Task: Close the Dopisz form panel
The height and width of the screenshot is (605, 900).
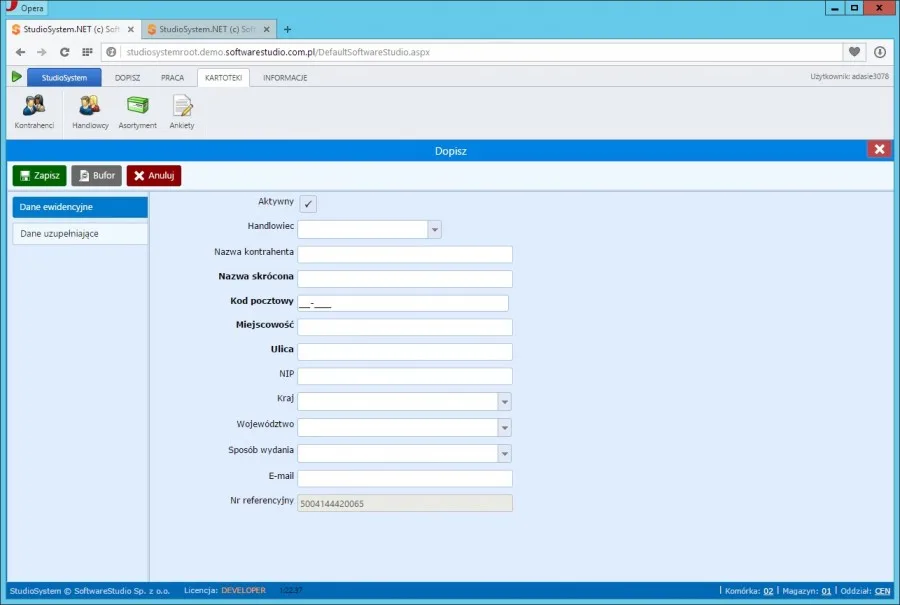Action: 879,149
